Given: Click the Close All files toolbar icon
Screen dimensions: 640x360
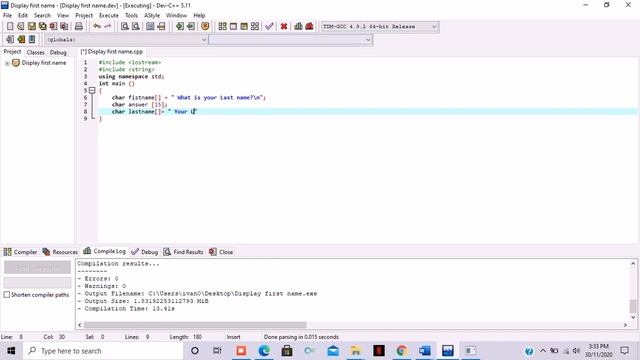Looking at the screenshot, I should (x=64, y=27).
